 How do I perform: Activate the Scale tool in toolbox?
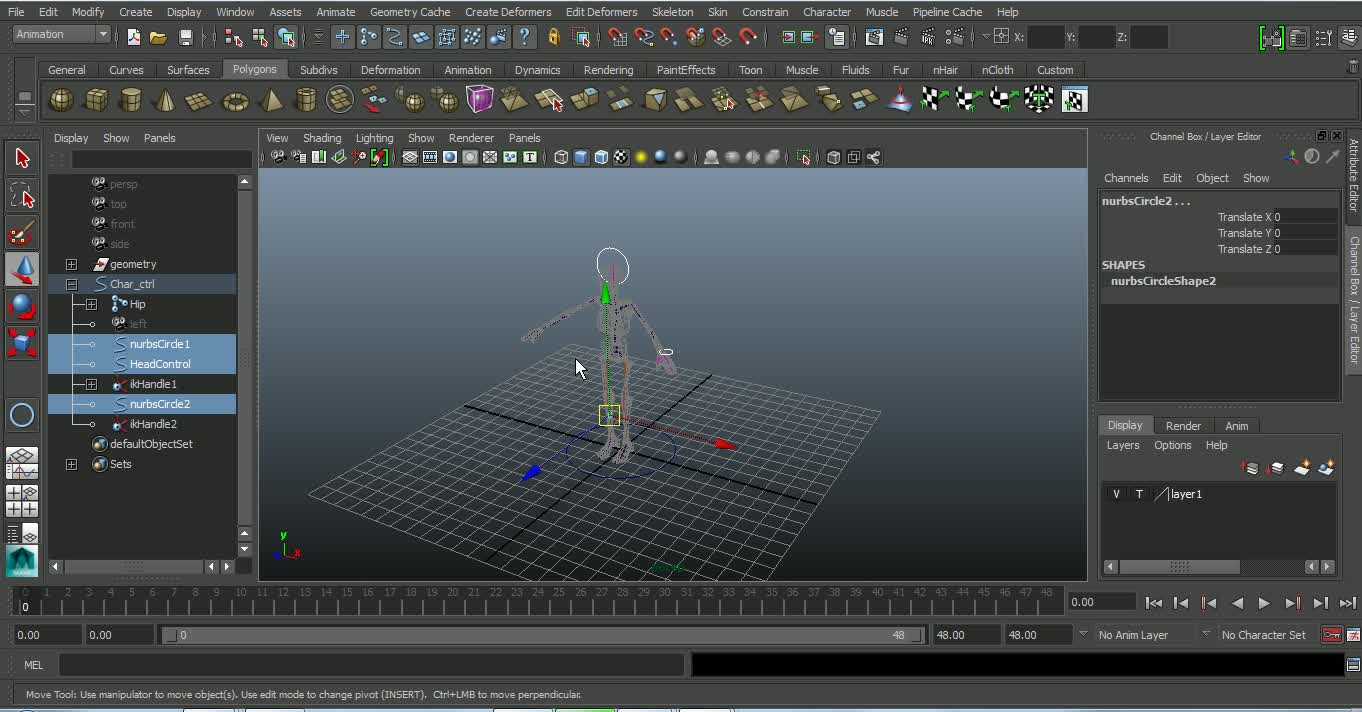(22, 342)
